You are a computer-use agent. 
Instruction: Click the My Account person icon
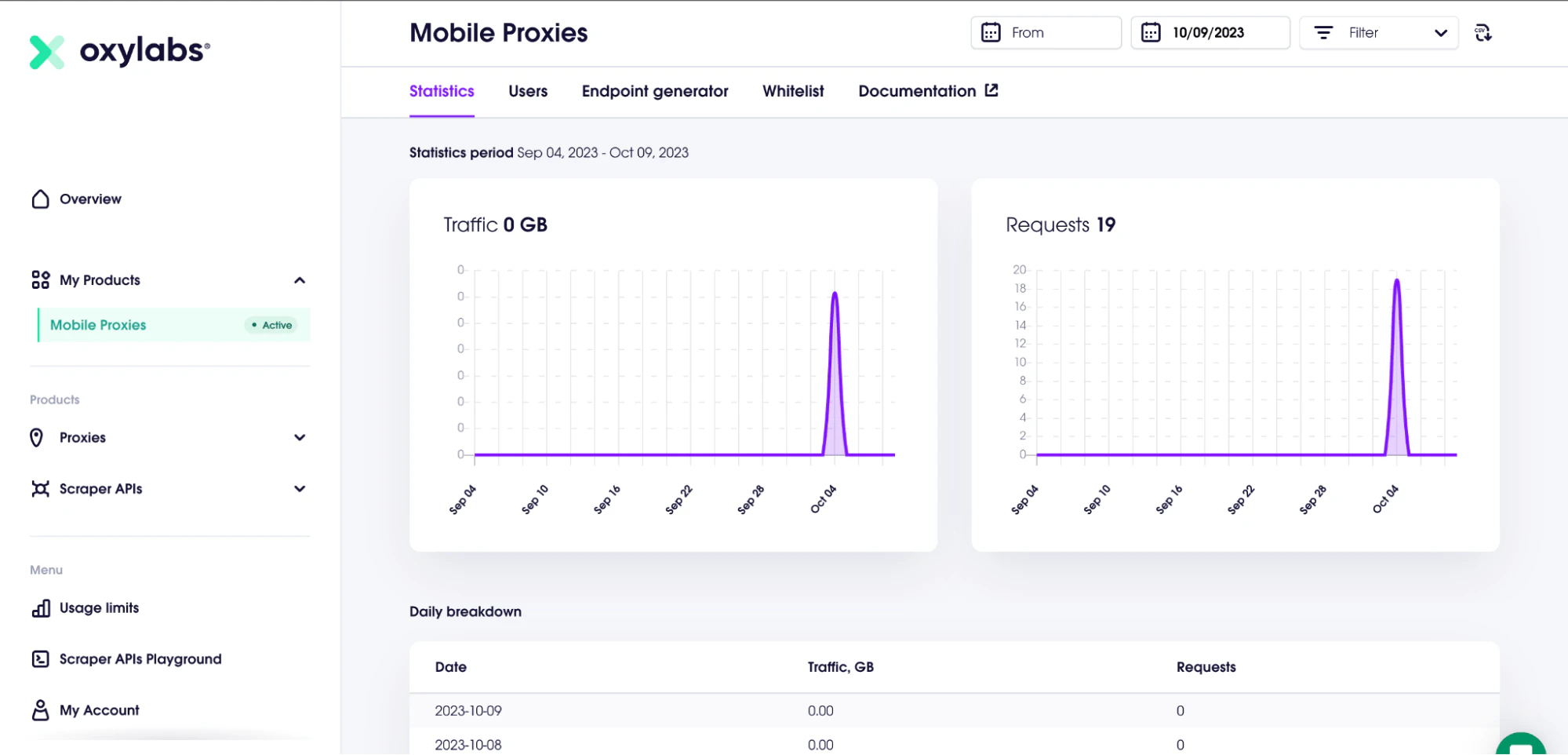point(40,710)
